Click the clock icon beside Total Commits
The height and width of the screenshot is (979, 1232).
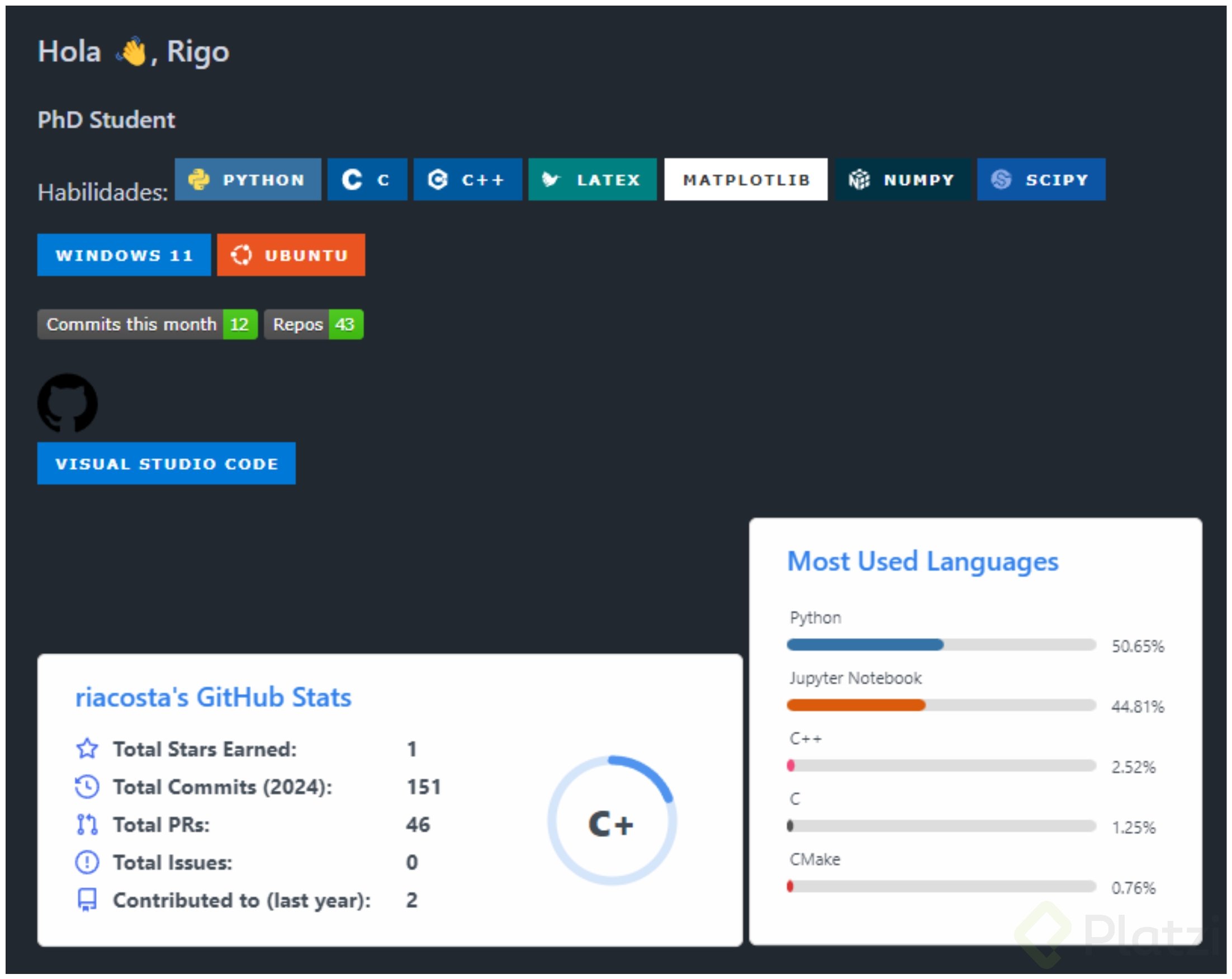point(87,787)
